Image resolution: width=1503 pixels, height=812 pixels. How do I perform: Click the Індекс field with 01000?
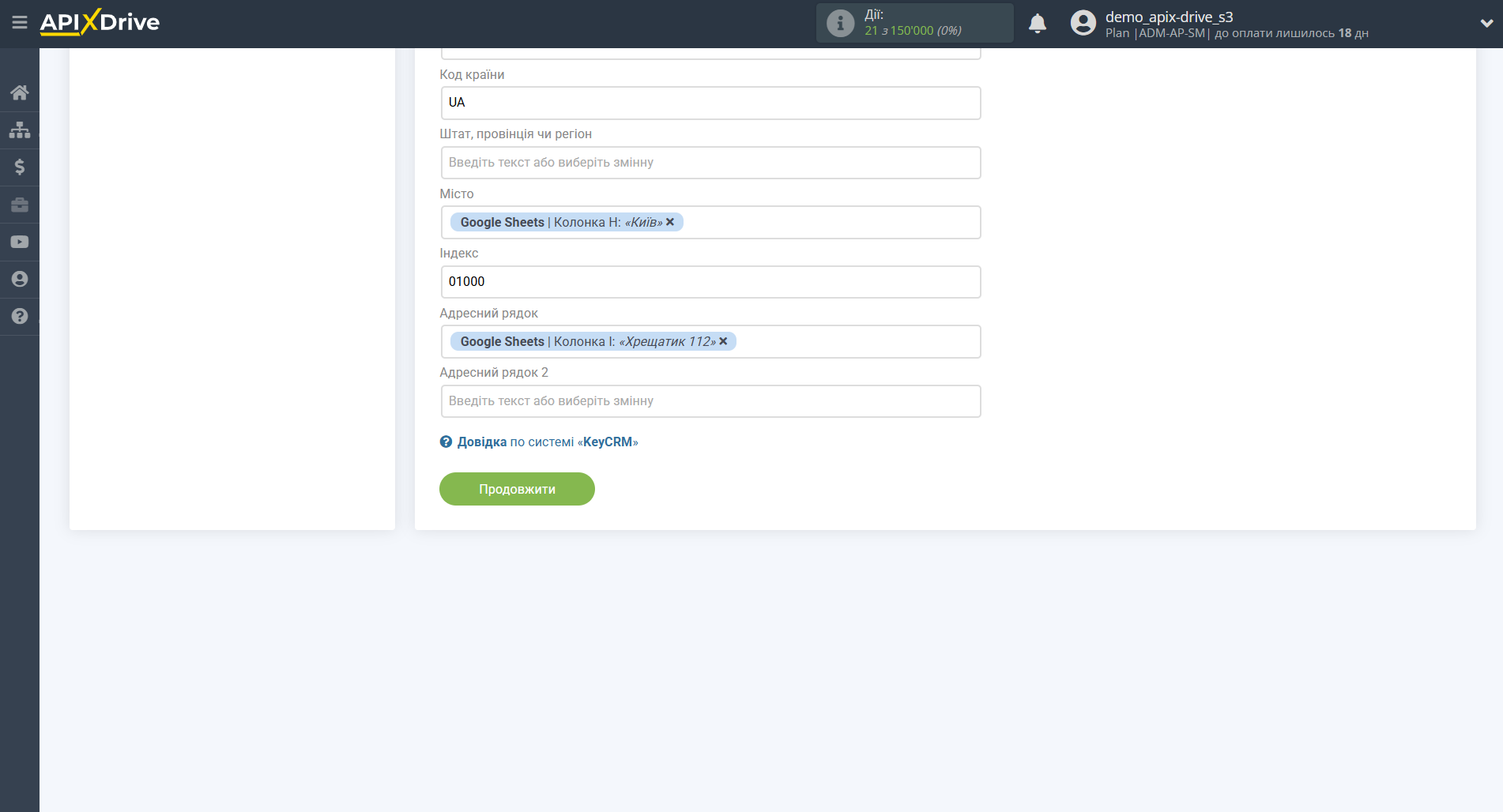point(710,282)
